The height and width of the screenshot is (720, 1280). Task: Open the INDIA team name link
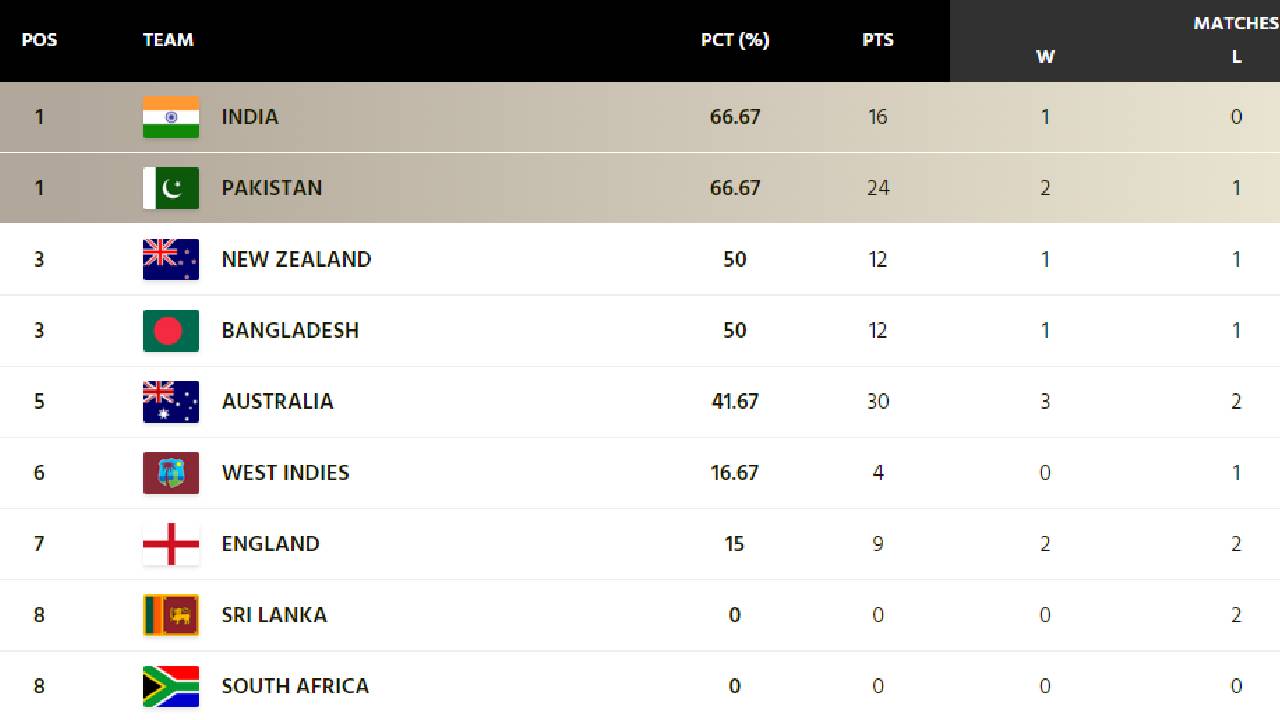pyautogui.click(x=250, y=117)
